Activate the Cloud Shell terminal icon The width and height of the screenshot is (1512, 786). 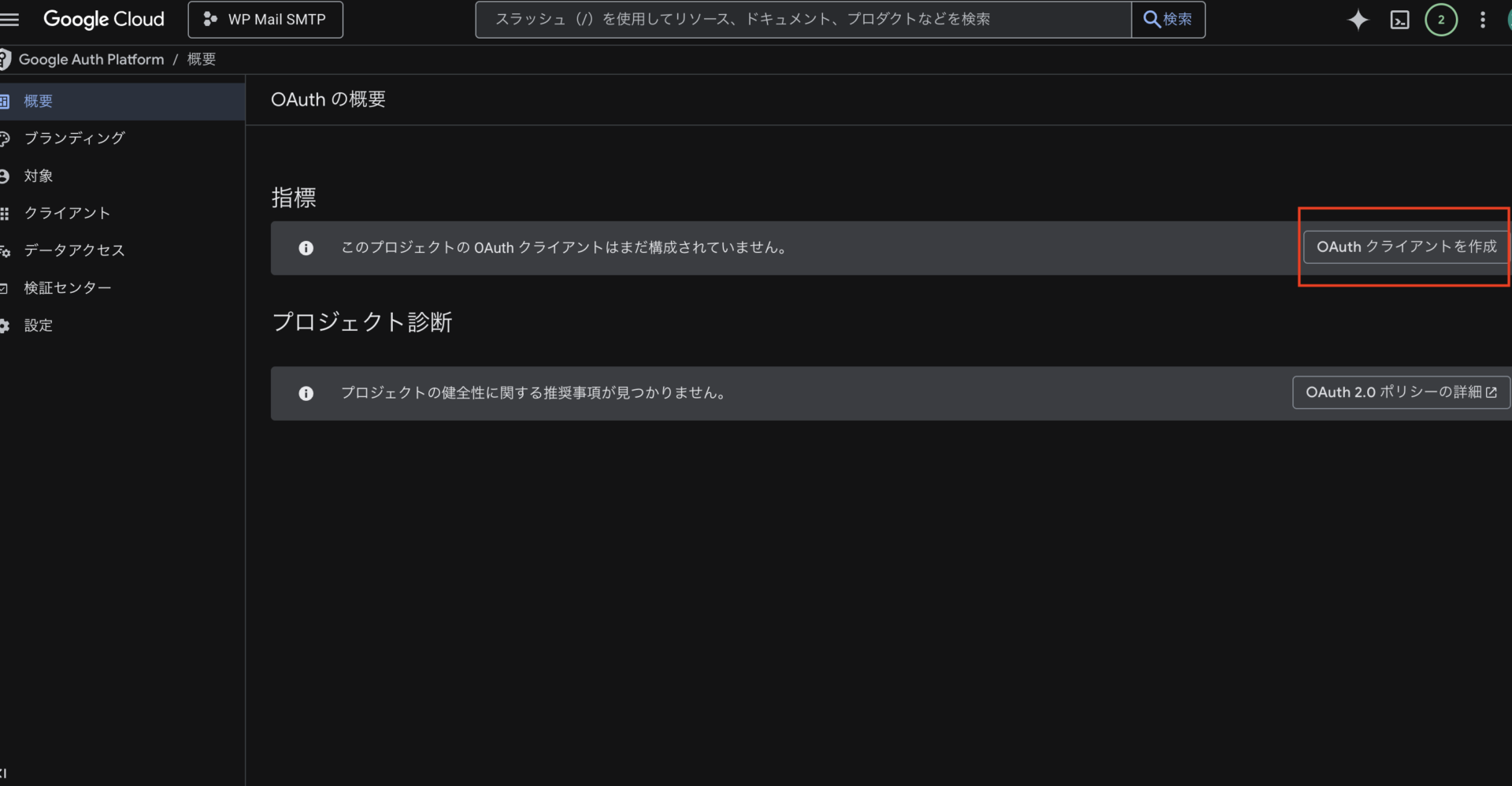point(1399,20)
